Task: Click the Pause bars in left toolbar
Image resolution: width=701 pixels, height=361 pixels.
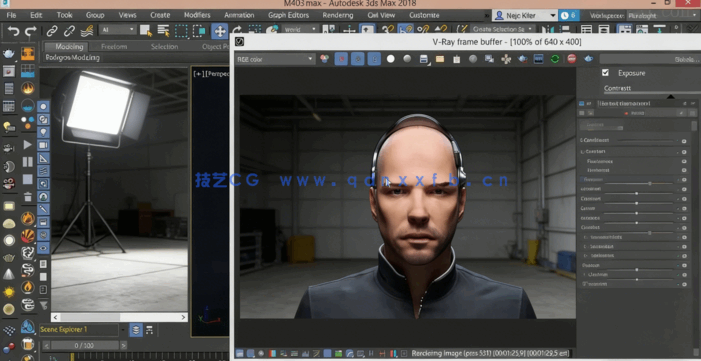Action: [28, 161]
